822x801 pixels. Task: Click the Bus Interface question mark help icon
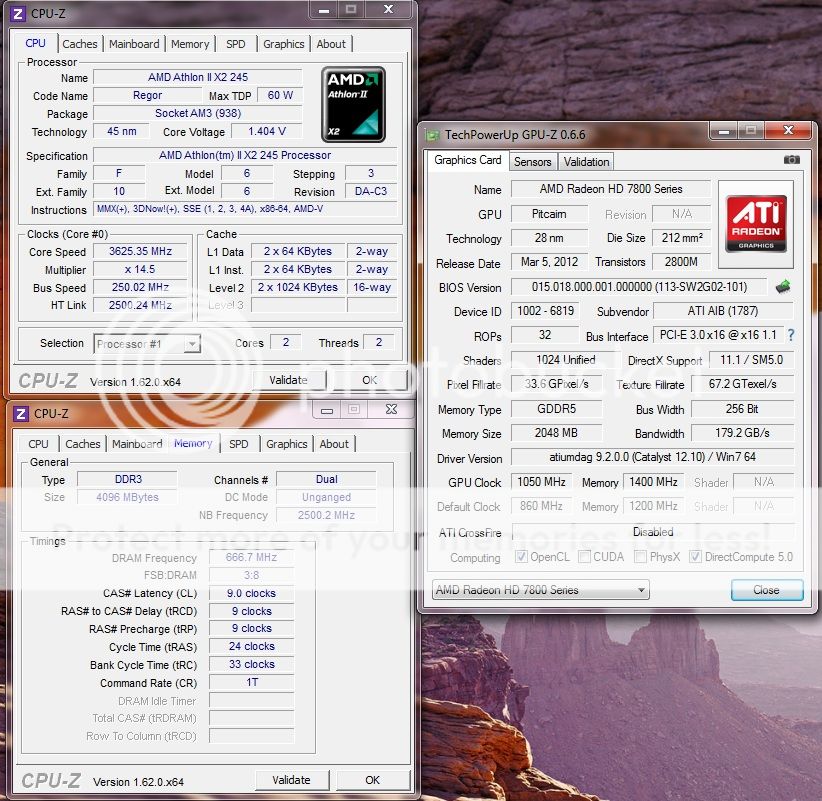(791, 335)
